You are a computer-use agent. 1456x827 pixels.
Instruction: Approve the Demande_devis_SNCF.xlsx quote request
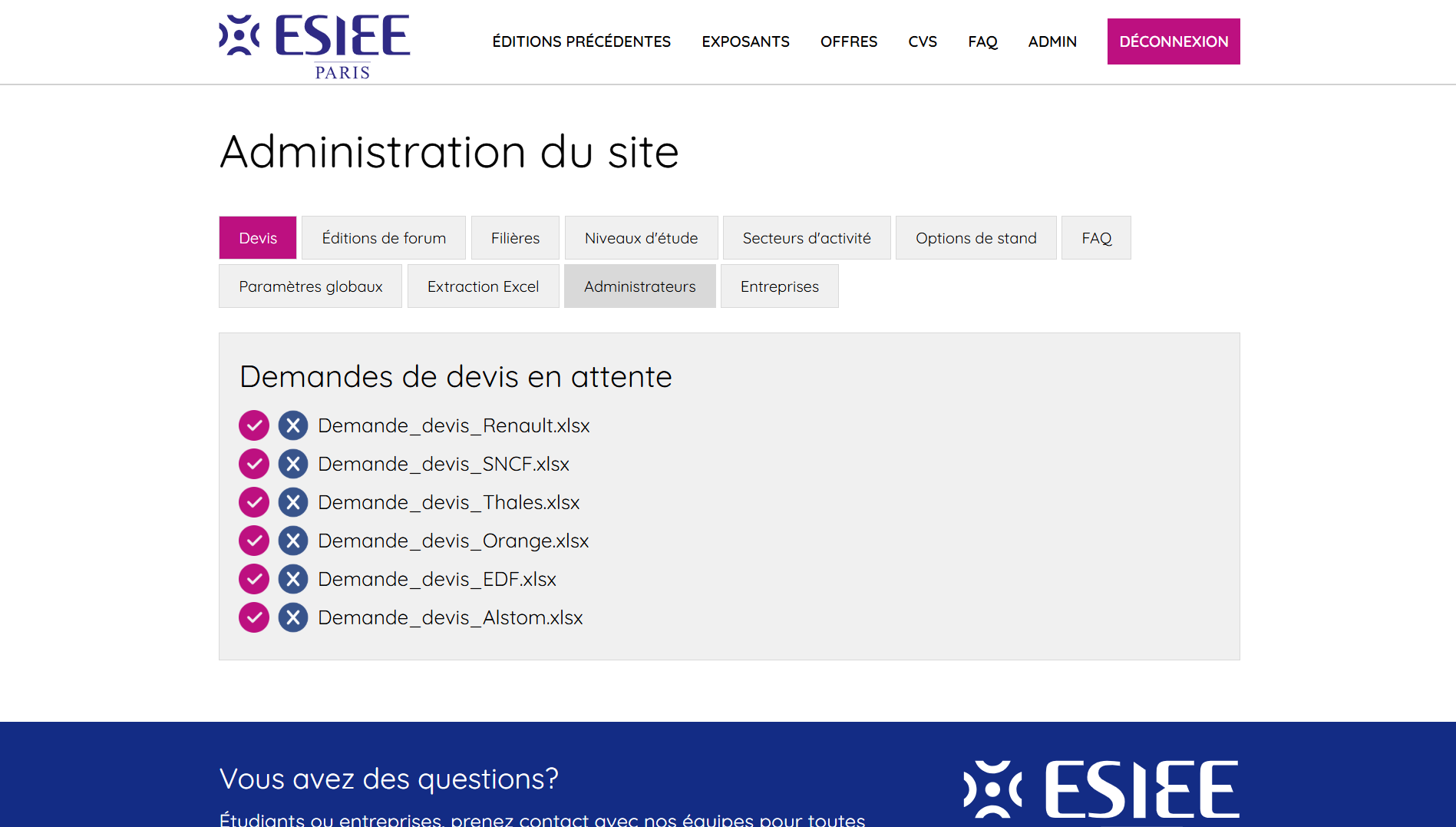[x=254, y=463]
